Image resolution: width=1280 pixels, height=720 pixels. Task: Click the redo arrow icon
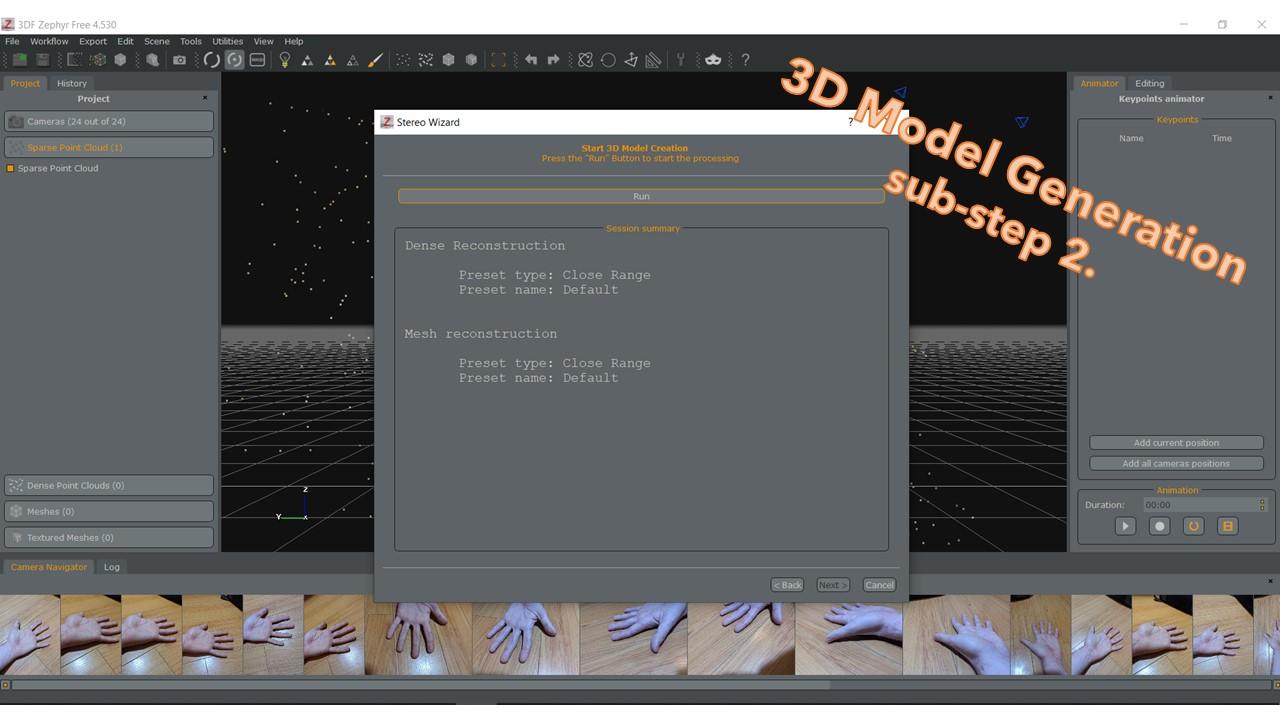[x=553, y=60]
